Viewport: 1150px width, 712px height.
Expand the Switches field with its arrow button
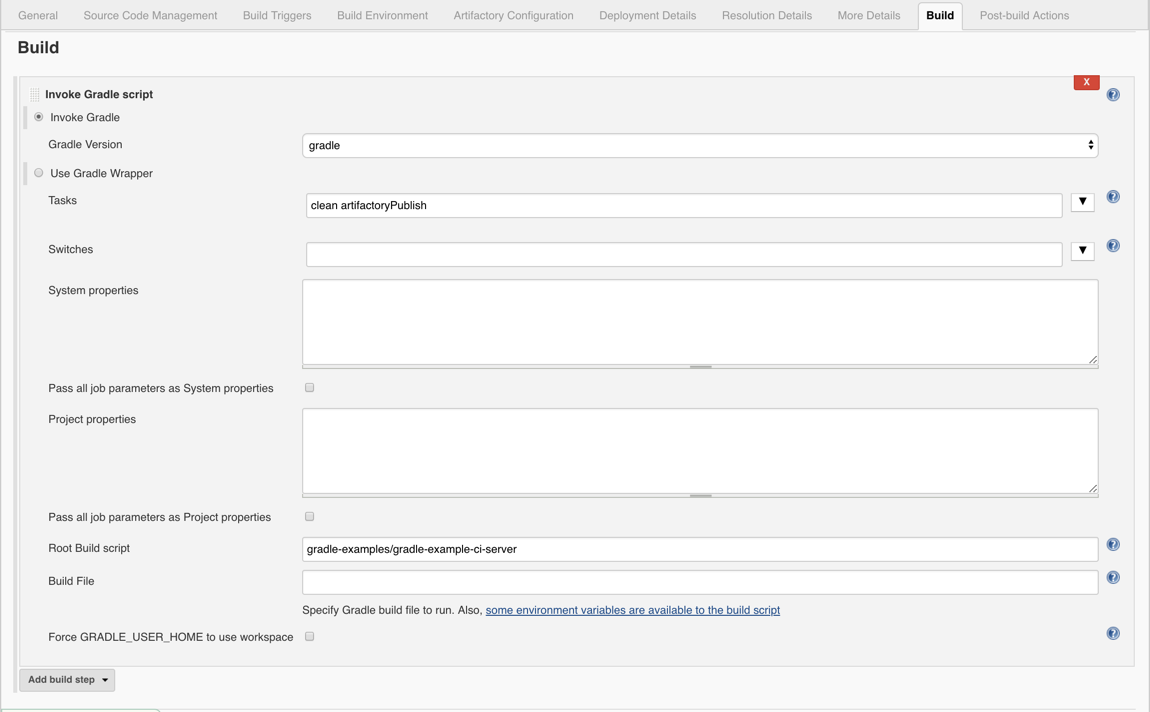(x=1082, y=252)
